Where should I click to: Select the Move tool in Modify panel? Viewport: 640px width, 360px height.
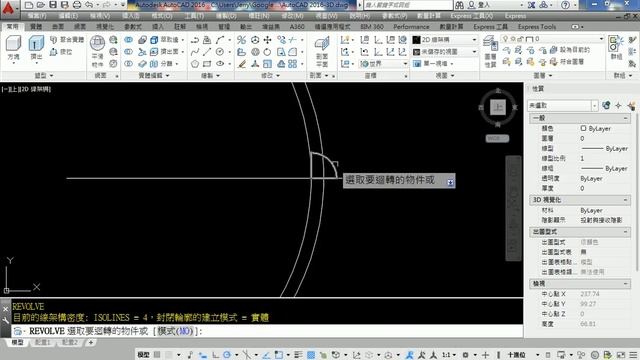[267, 40]
